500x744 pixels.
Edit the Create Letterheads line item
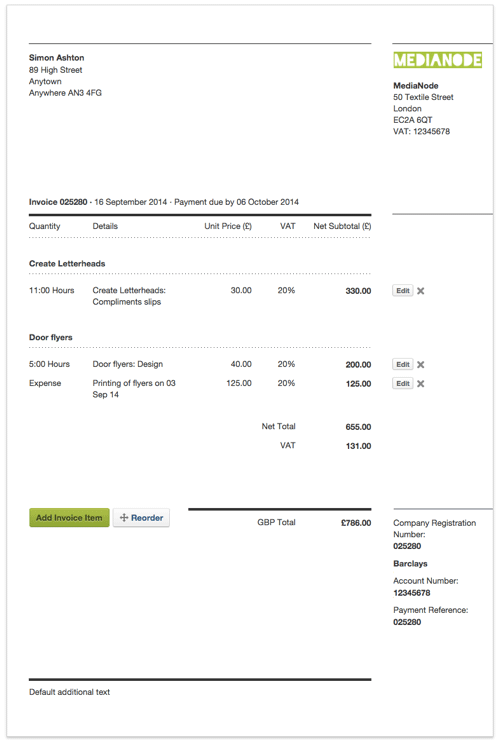(403, 290)
